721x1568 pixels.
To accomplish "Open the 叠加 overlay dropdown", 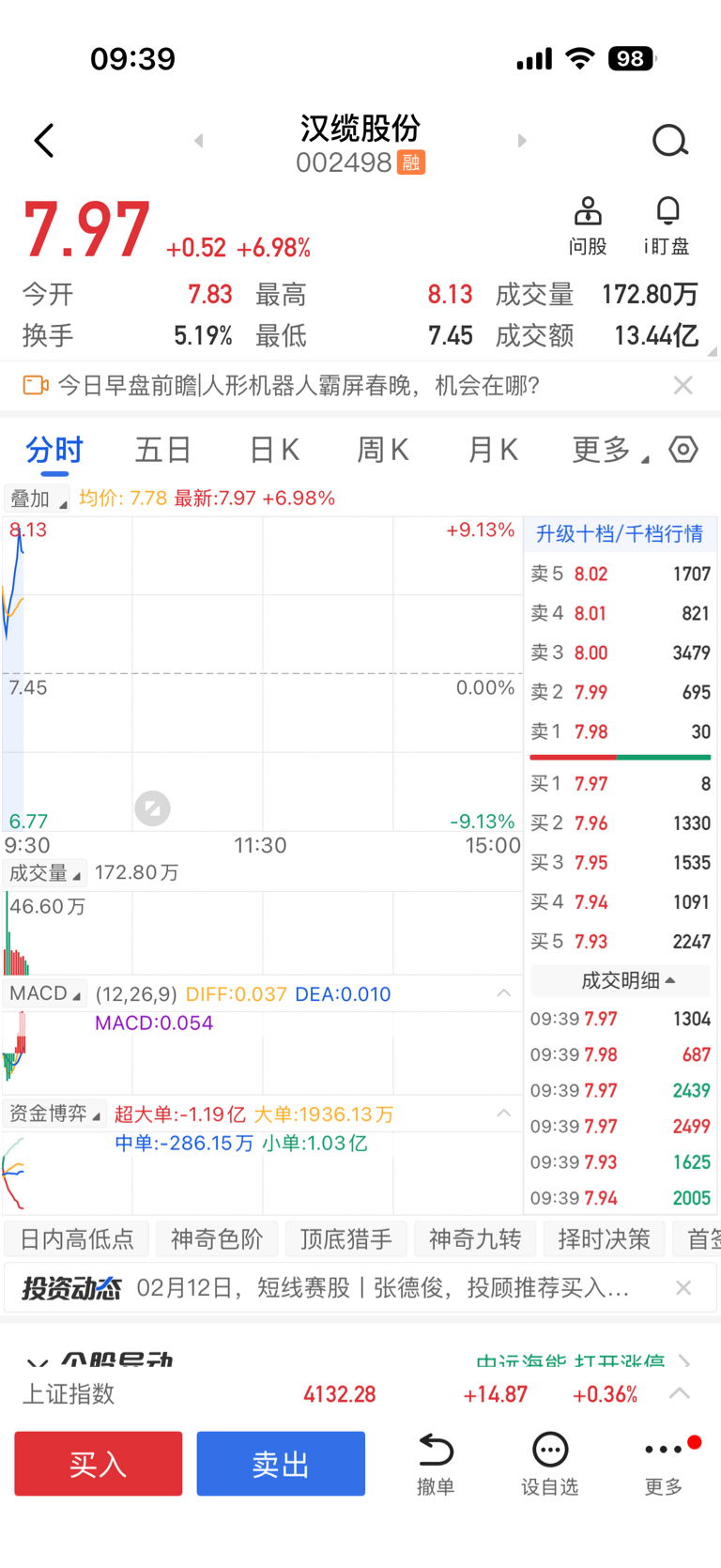I will tap(36, 499).
